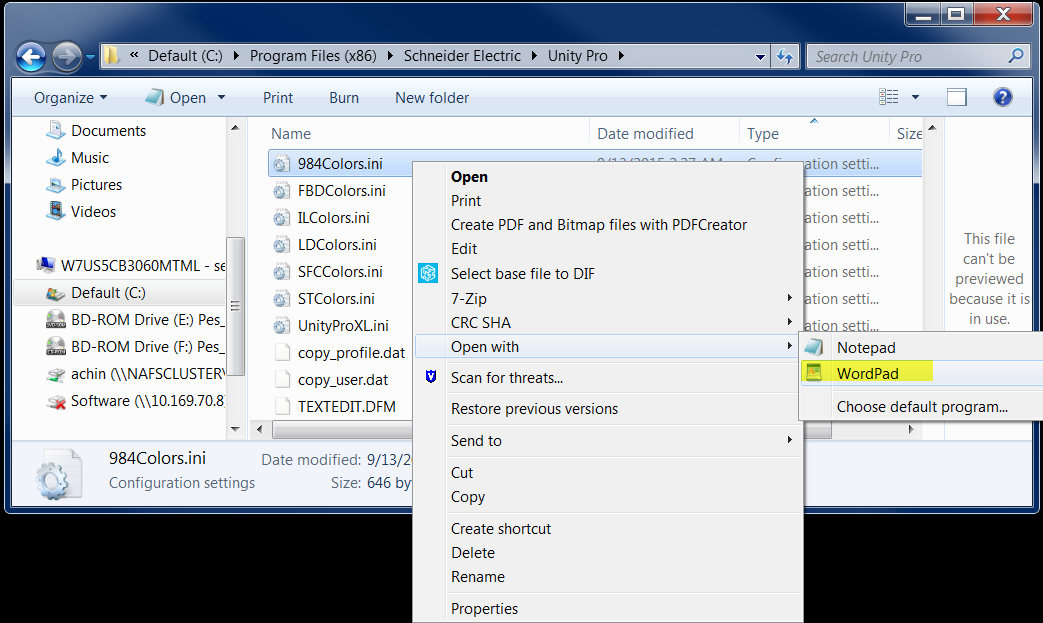
Task: Toggle the preview pane icon
Action: (x=957, y=98)
